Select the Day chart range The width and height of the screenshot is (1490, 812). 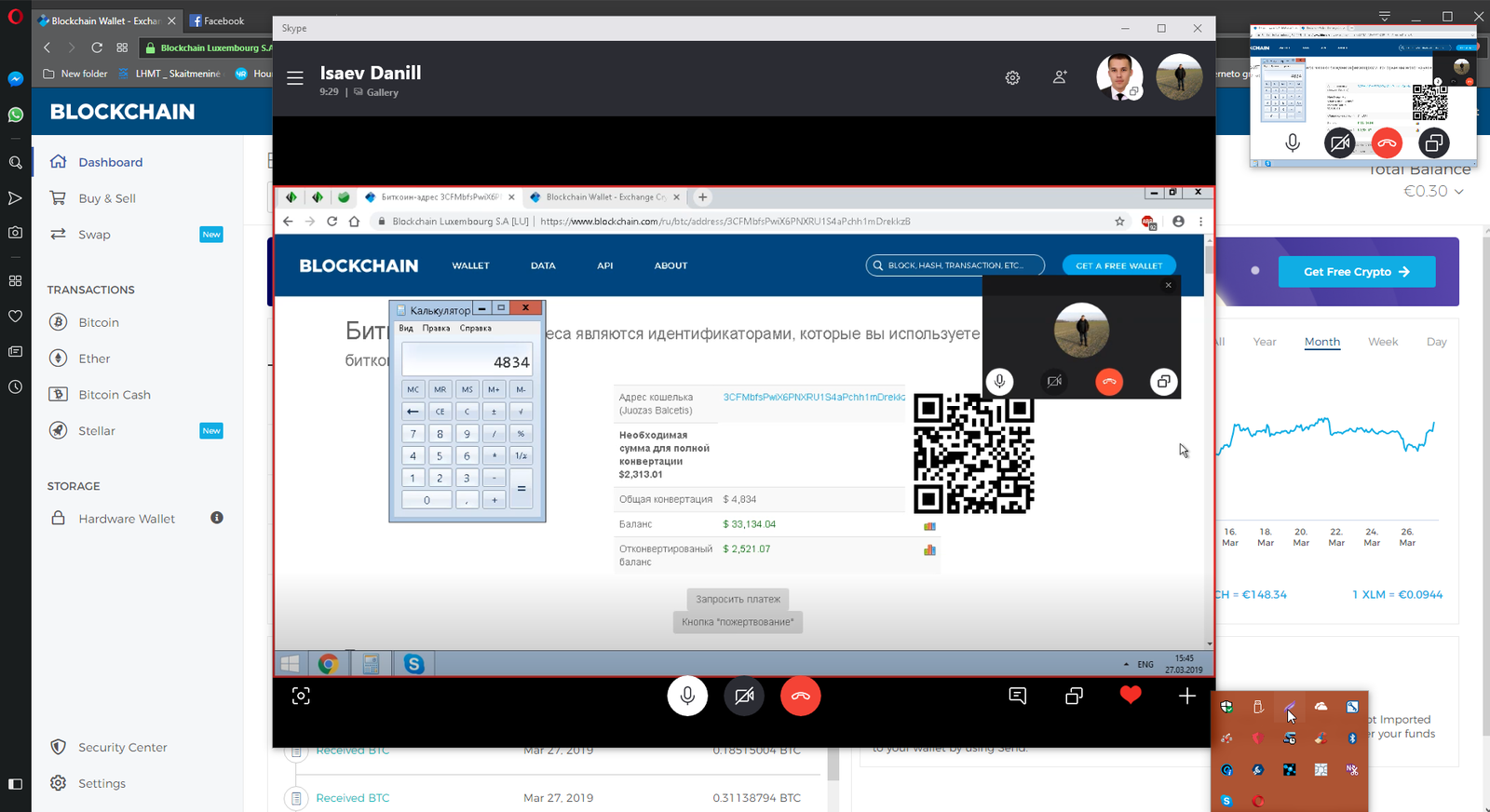(1437, 342)
